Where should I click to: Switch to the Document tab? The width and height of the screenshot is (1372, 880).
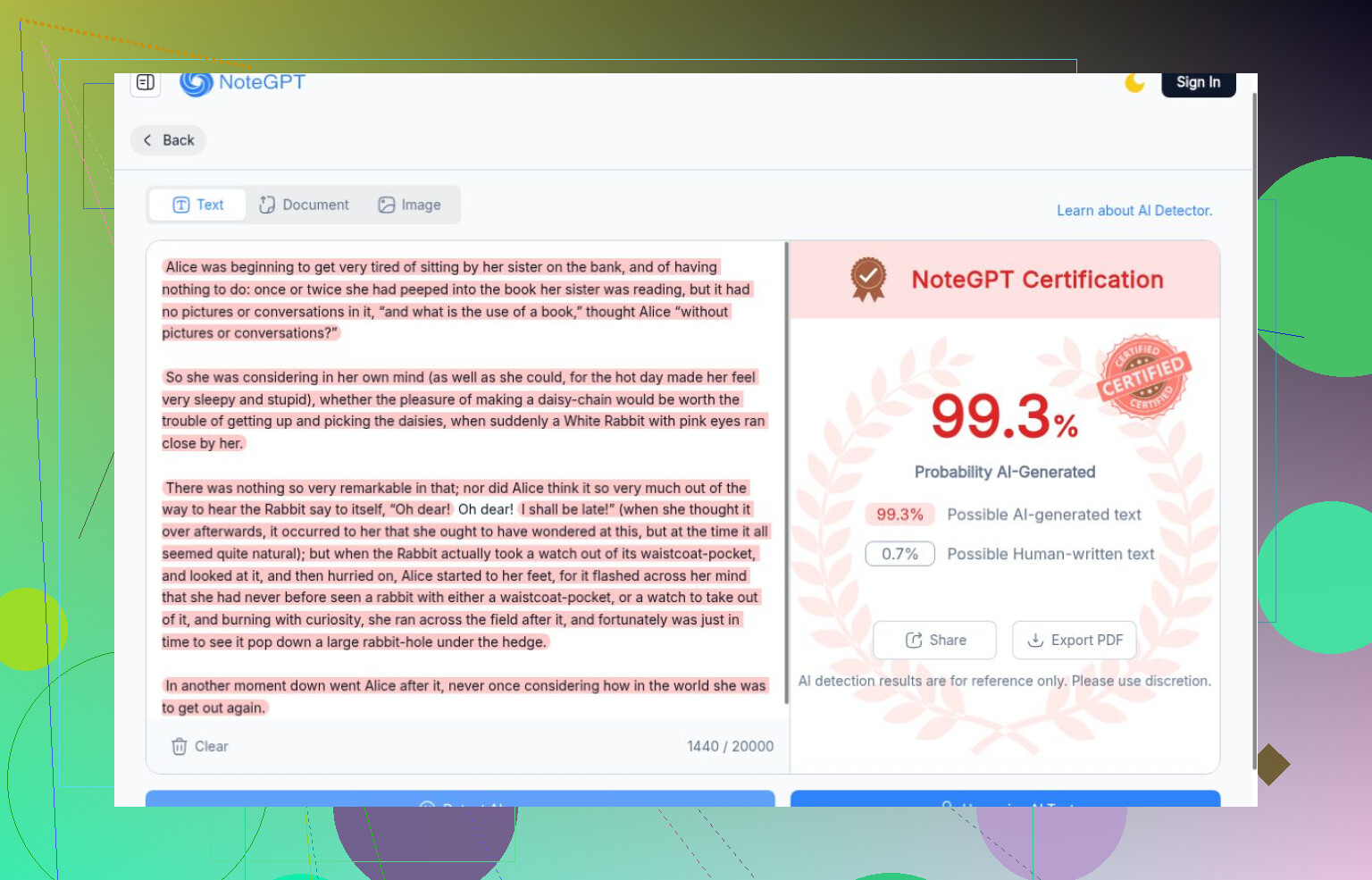(x=304, y=205)
